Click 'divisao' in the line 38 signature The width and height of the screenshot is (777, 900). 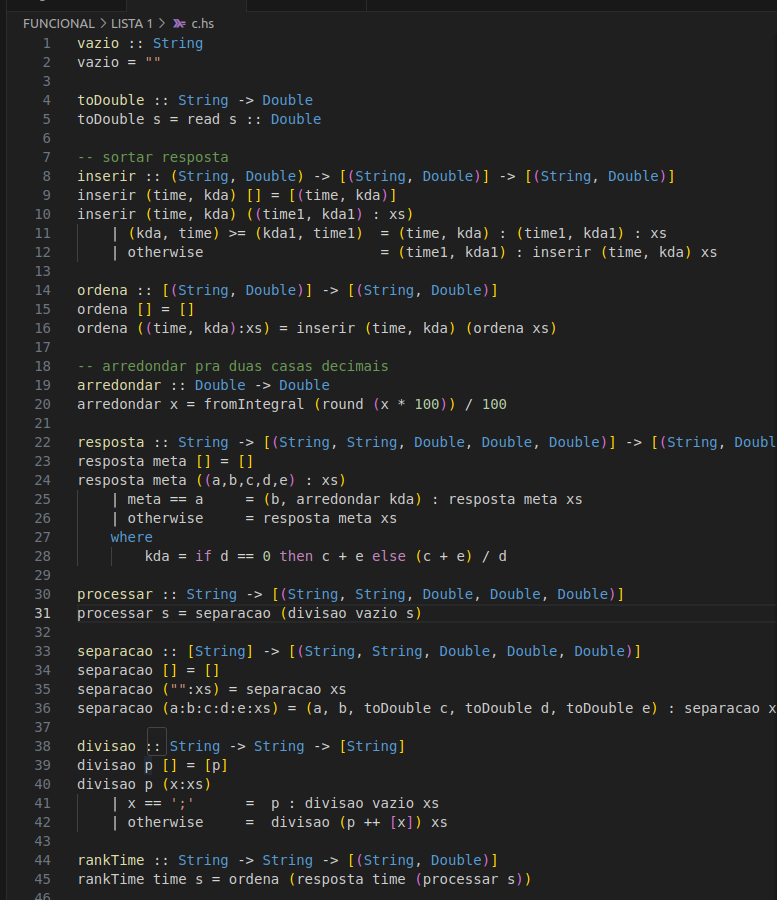point(107,746)
